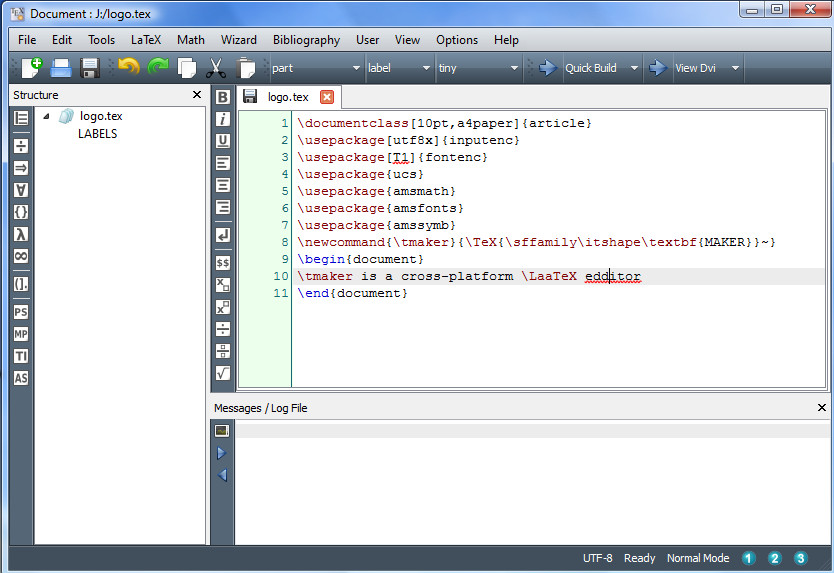Apply bold formatting with the B icon
The width and height of the screenshot is (834, 573).
223,97
